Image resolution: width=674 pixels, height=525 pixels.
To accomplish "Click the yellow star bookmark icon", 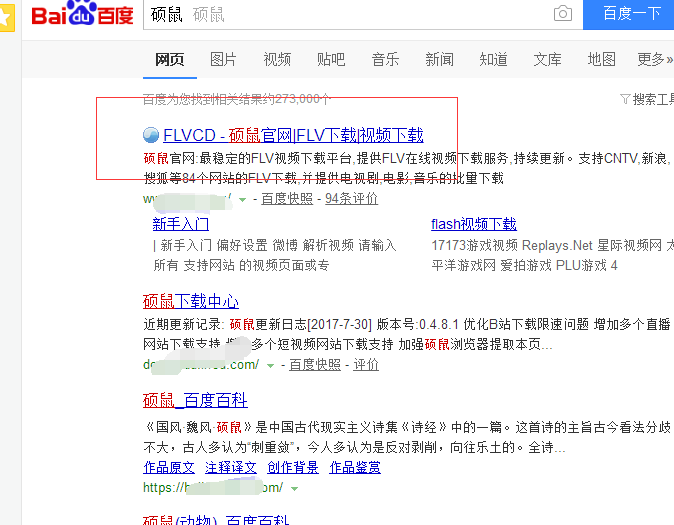I will (x=7, y=17).
